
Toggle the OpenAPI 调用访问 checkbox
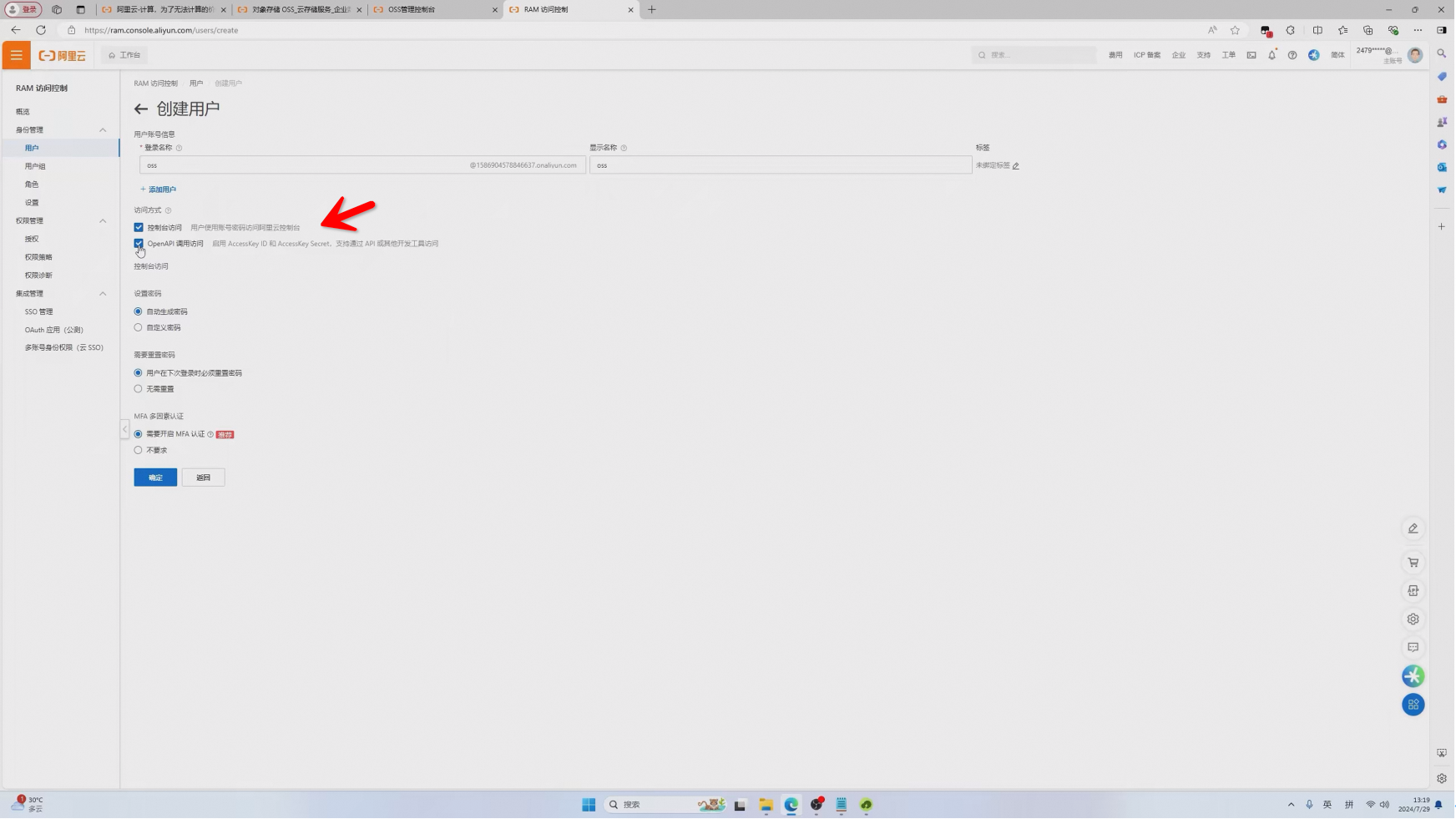pyautogui.click(x=139, y=244)
